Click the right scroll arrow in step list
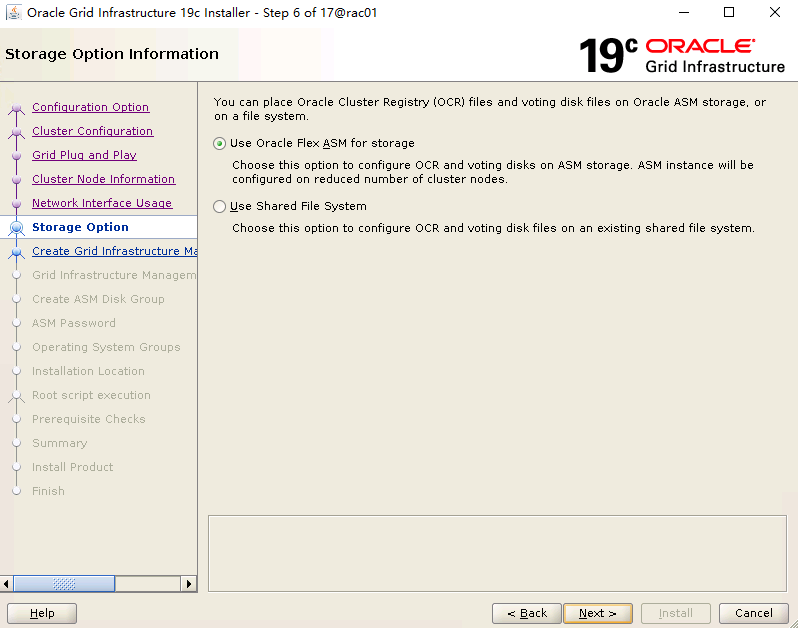The height and width of the screenshot is (628, 798). [189, 584]
